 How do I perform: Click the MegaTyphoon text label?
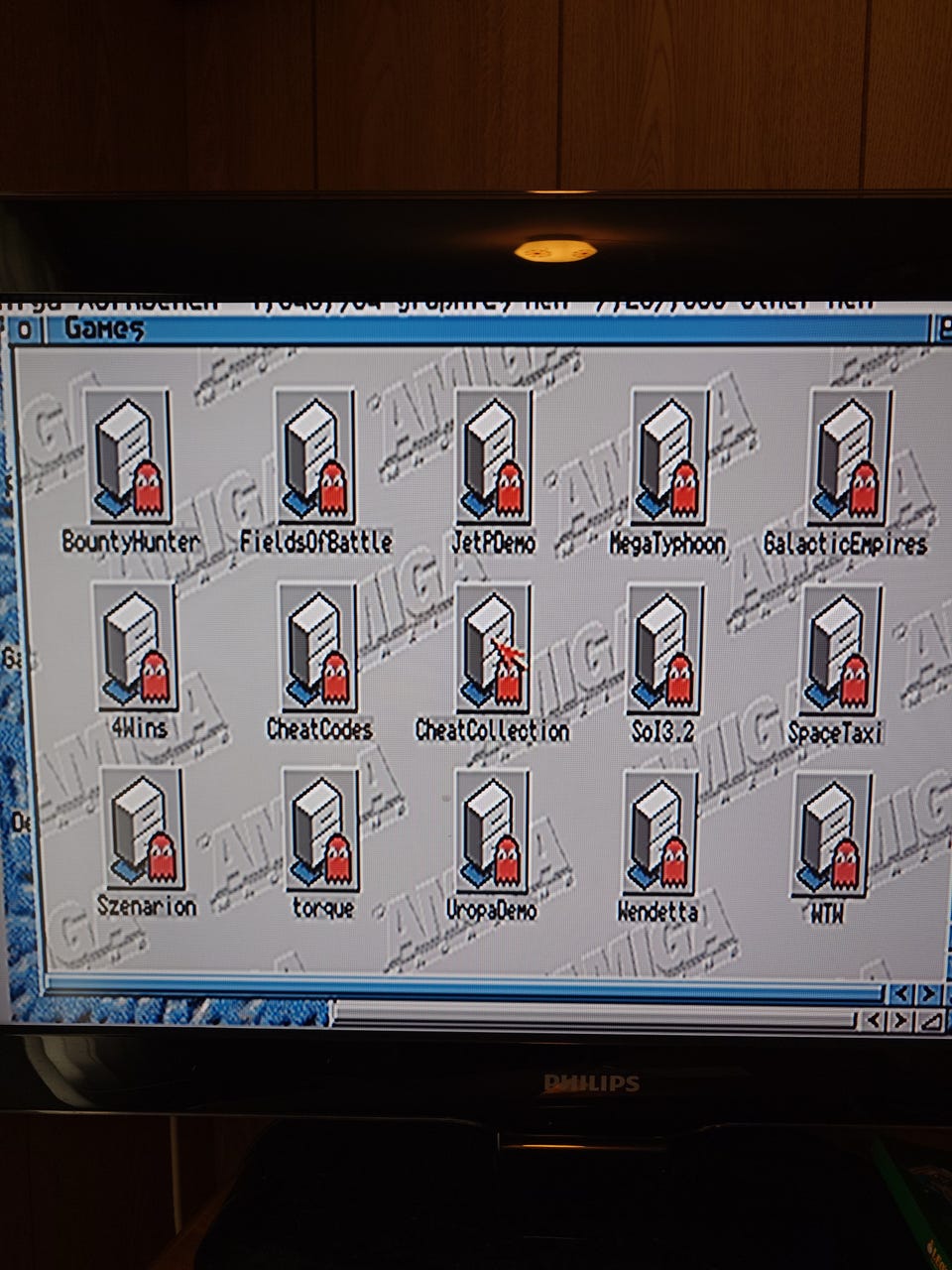667,543
